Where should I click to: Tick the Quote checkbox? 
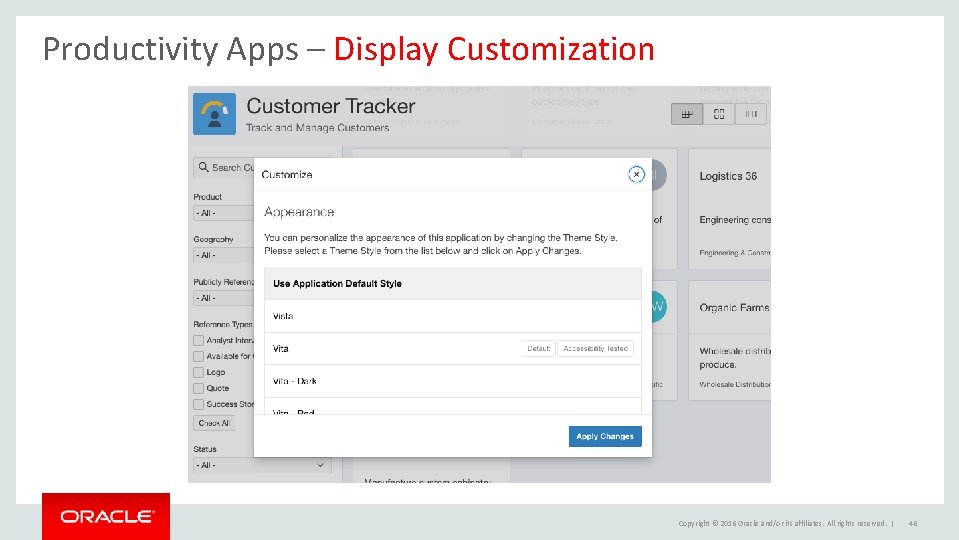(x=198, y=388)
